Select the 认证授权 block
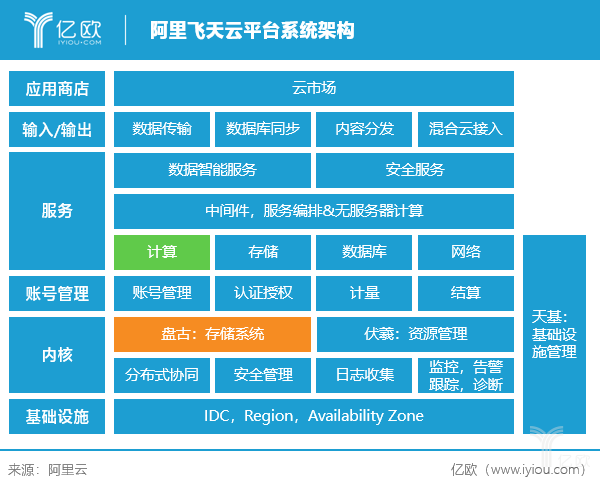This screenshot has height=477, width=600. click(263, 293)
